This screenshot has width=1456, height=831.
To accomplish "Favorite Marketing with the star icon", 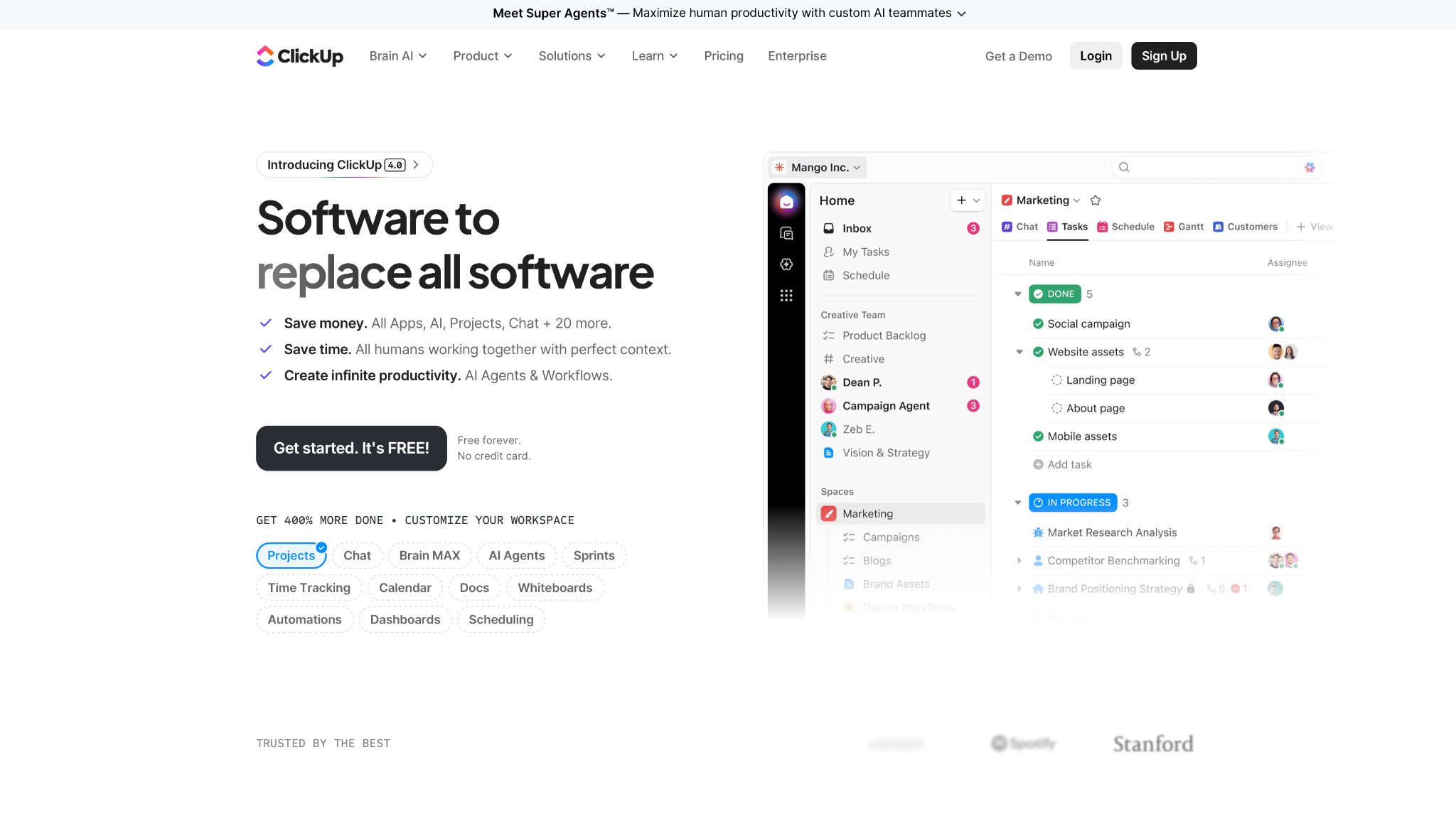I will [1096, 200].
